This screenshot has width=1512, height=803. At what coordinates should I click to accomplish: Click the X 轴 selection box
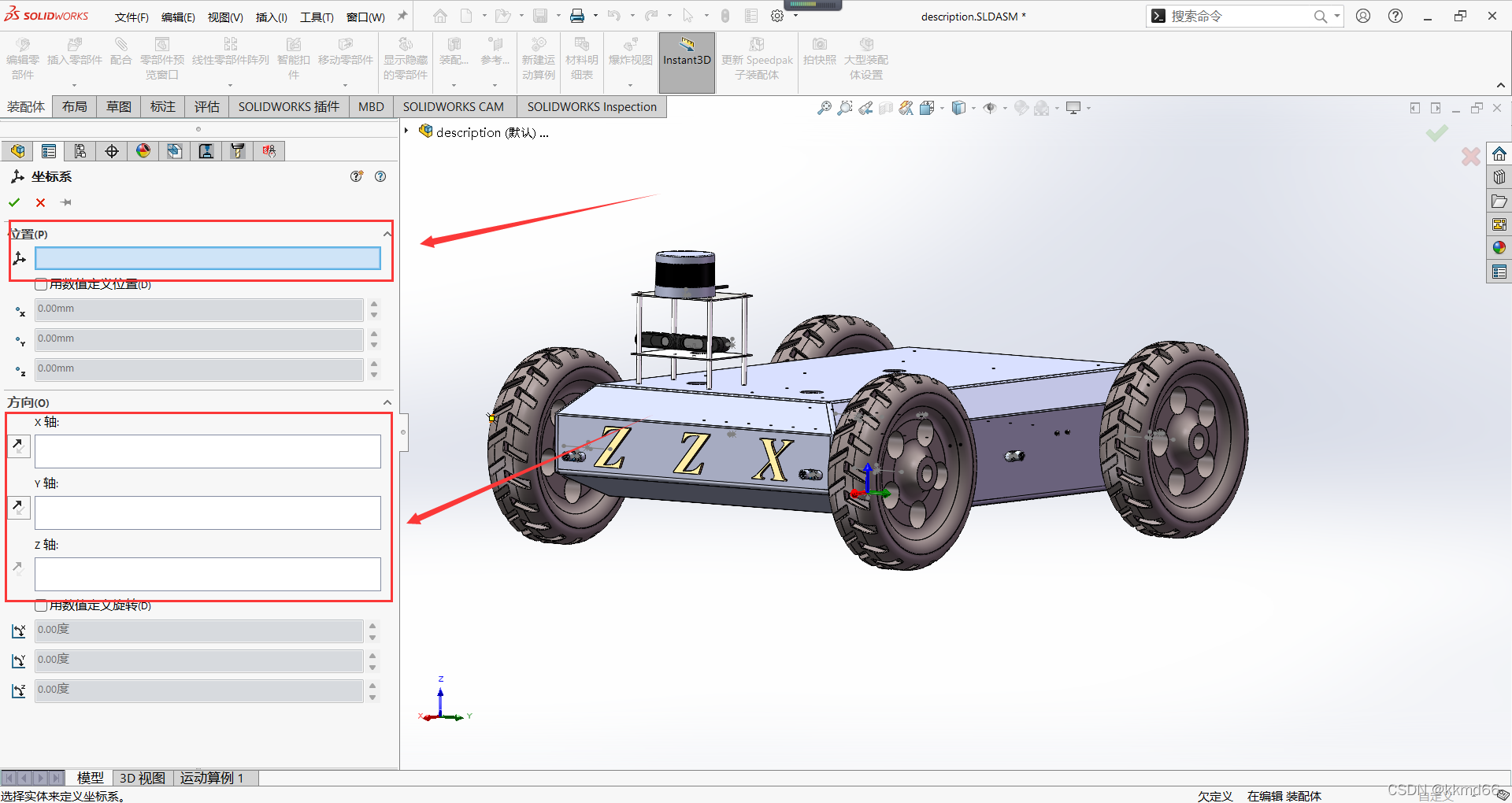(x=208, y=452)
